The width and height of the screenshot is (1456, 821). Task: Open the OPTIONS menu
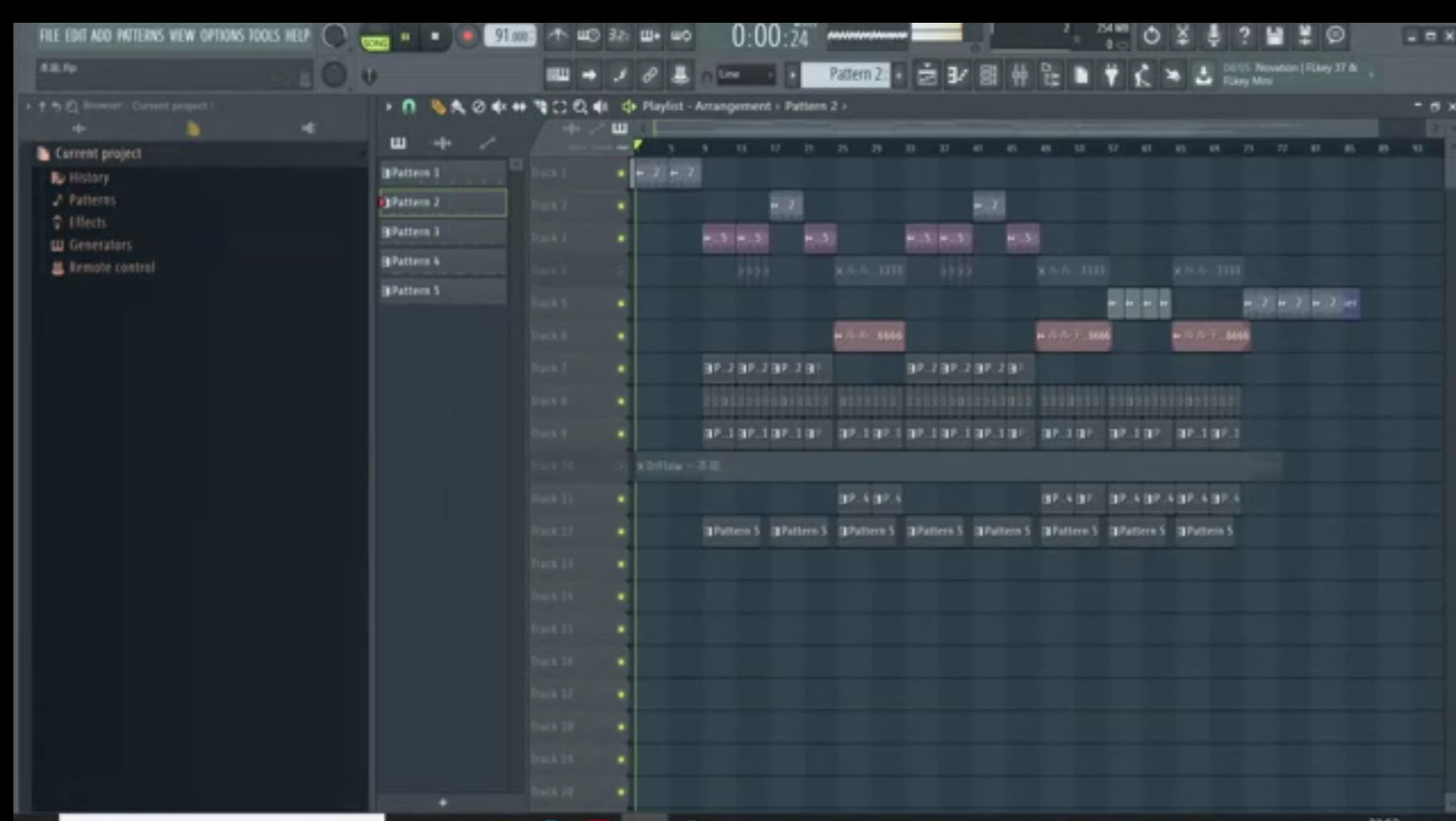[x=222, y=36]
